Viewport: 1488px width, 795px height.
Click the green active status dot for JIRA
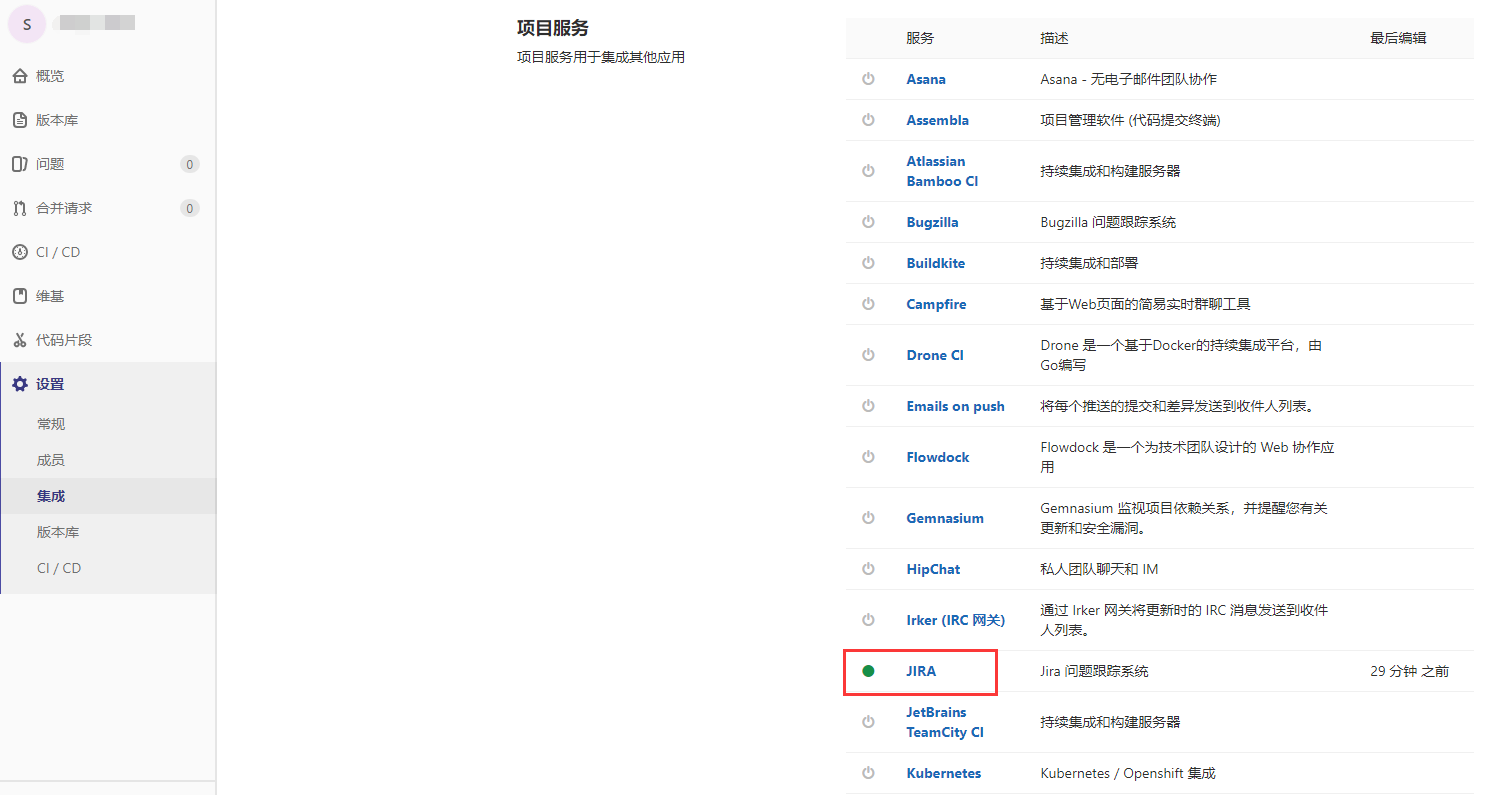tap(868, 671)
